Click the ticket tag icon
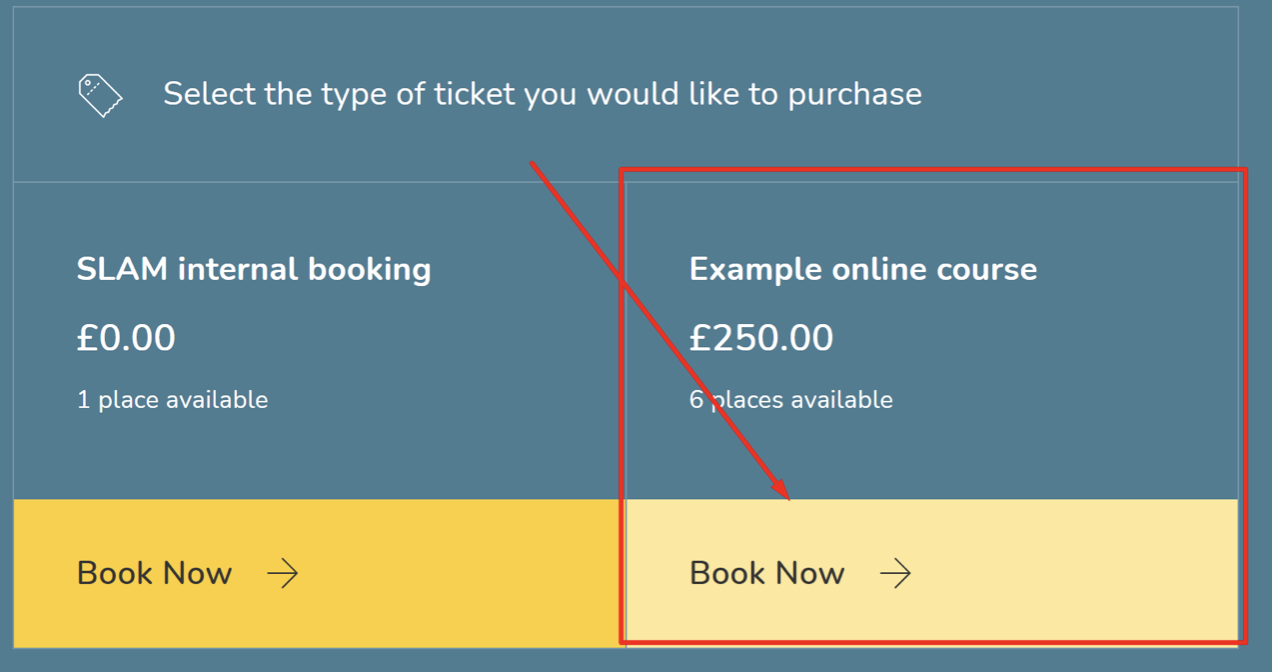Viewport: 1272px width, 672px height. [x=100, y=95]
